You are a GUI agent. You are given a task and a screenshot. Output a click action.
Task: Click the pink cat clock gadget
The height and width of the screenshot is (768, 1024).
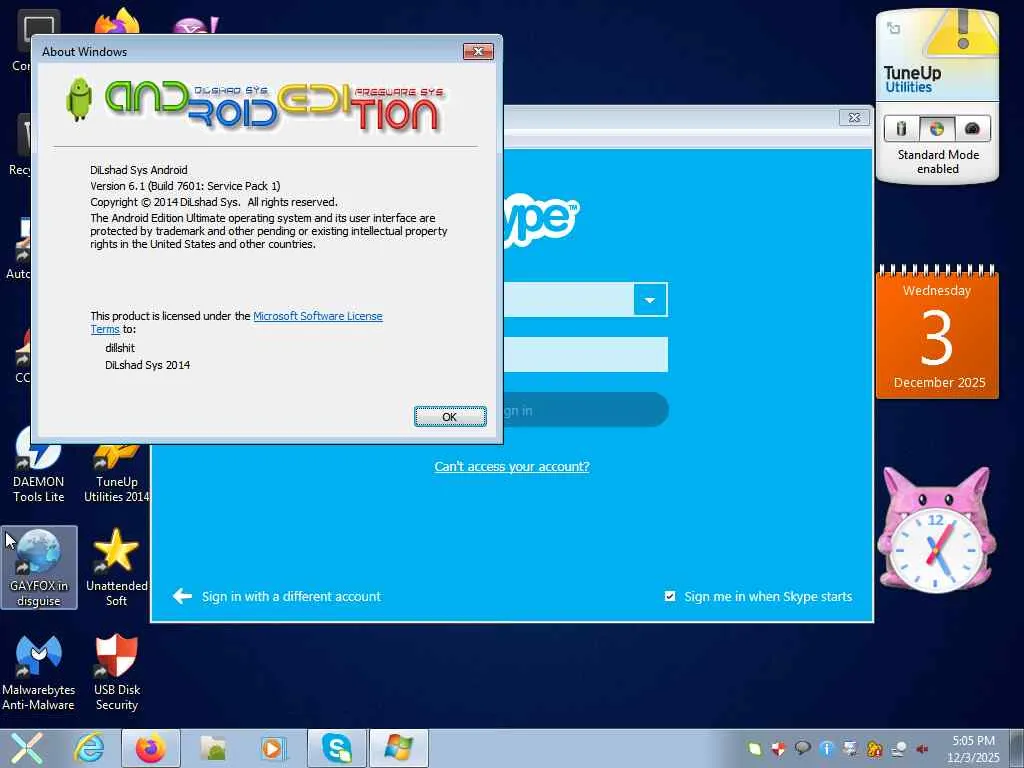tap(937, 530)
